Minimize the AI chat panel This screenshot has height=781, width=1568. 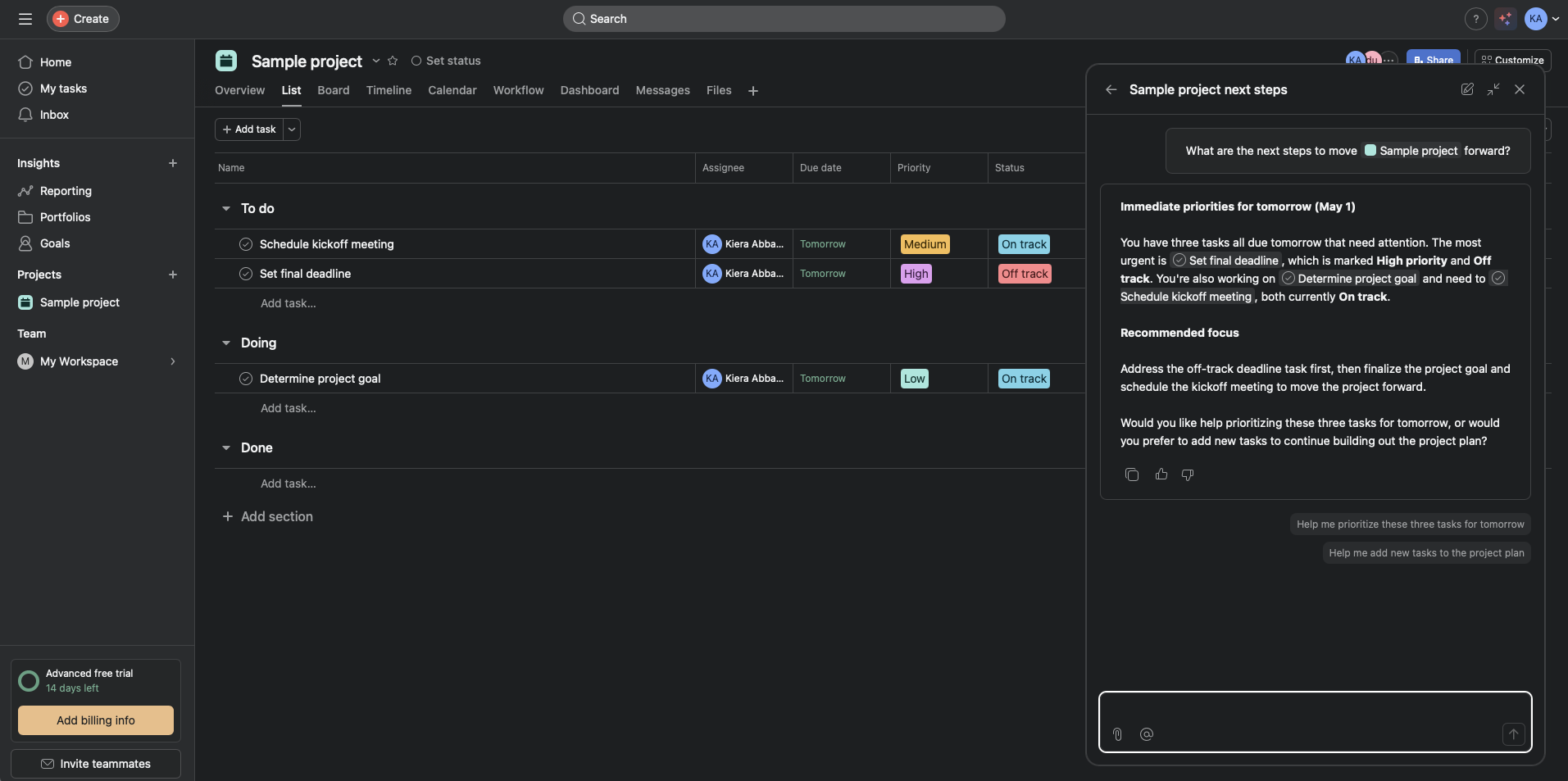tap(1493, 89)
